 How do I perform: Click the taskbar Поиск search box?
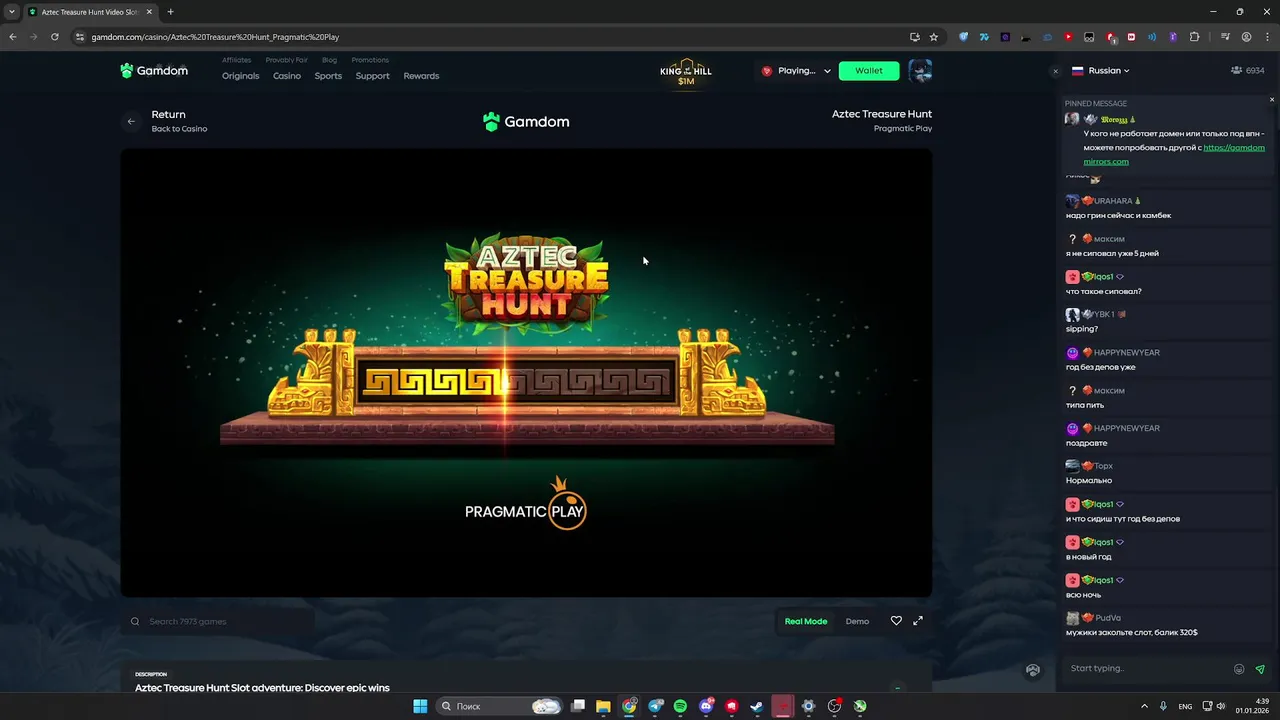499,706
